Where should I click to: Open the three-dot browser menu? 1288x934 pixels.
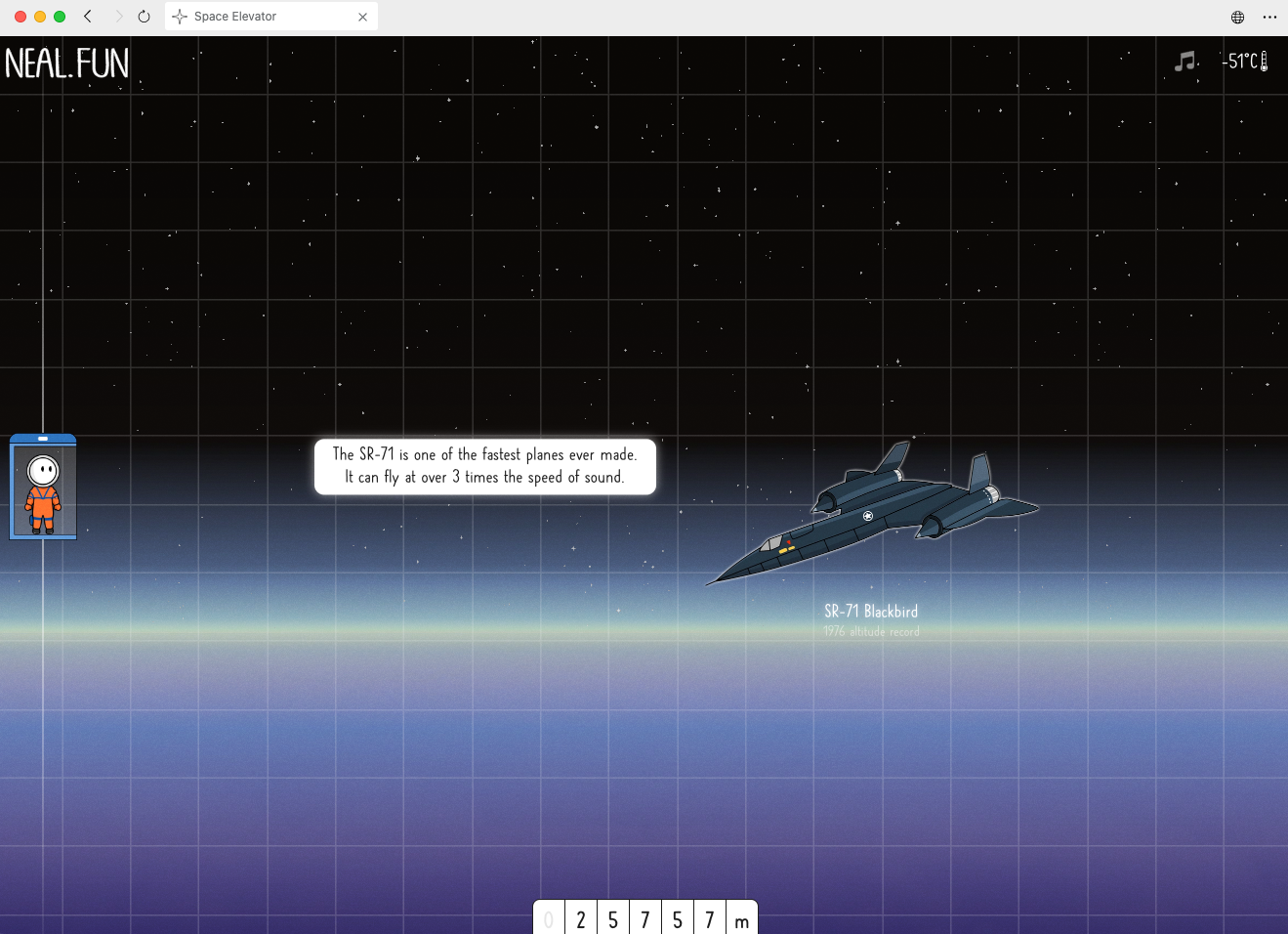click(x=1269, y=17)
